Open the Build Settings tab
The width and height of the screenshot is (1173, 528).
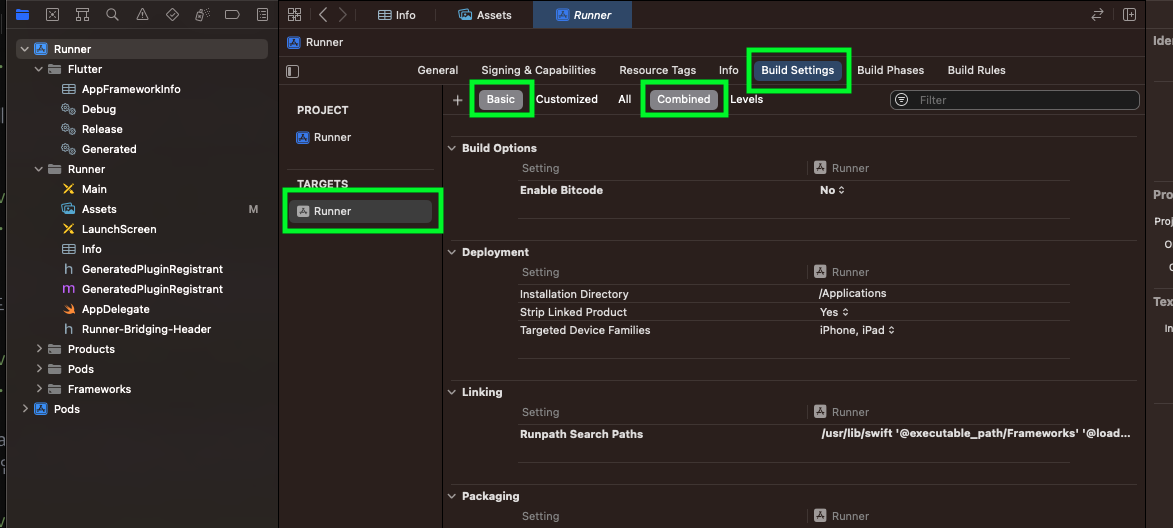(x=797, y=70)
